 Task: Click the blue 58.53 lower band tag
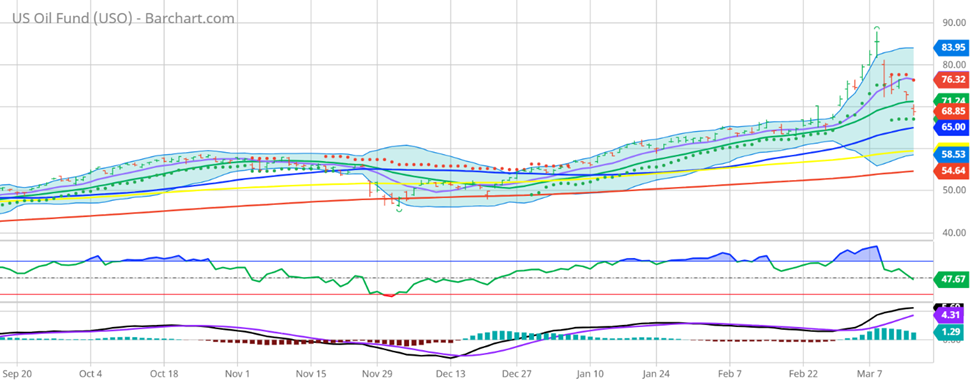click(x=951, y=153)
